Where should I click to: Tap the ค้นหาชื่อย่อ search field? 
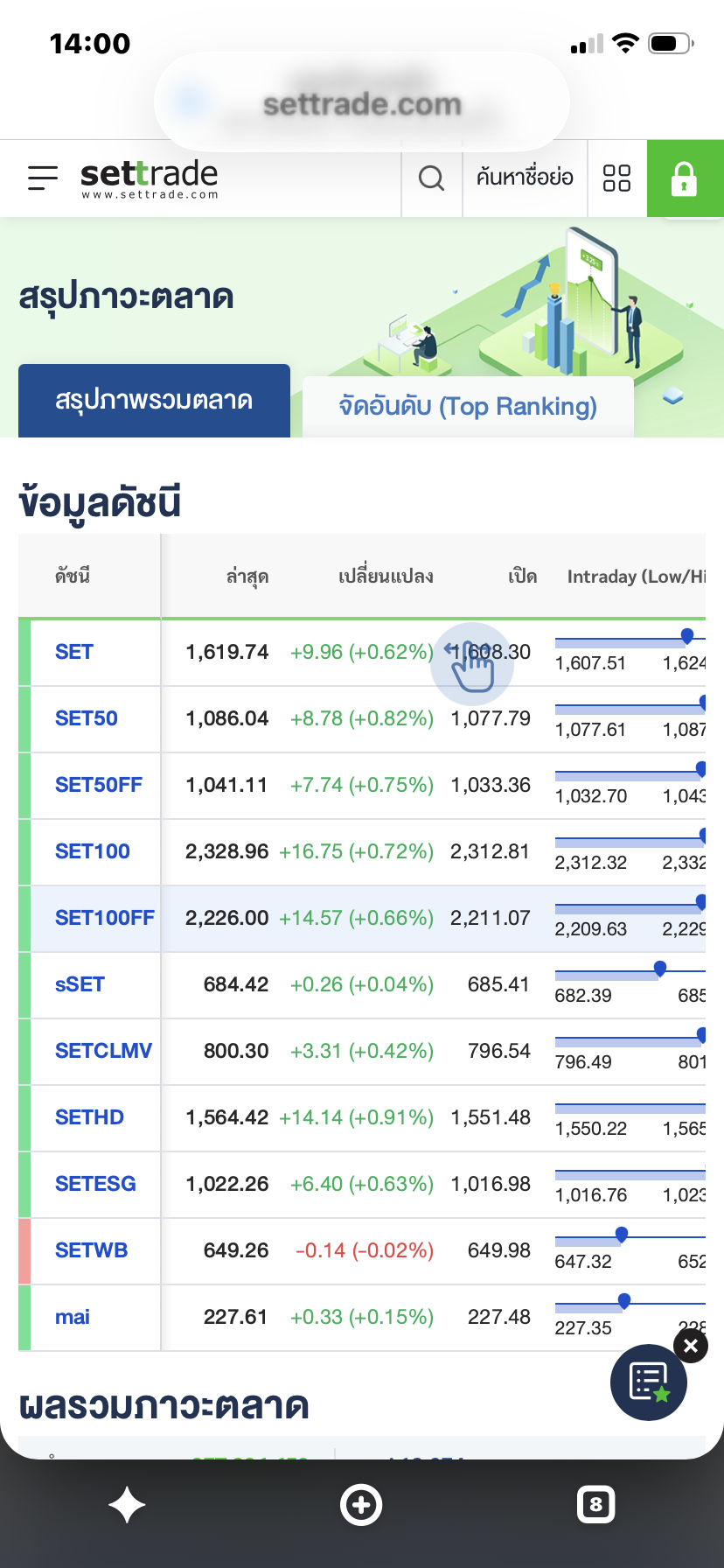coord(525,178)
